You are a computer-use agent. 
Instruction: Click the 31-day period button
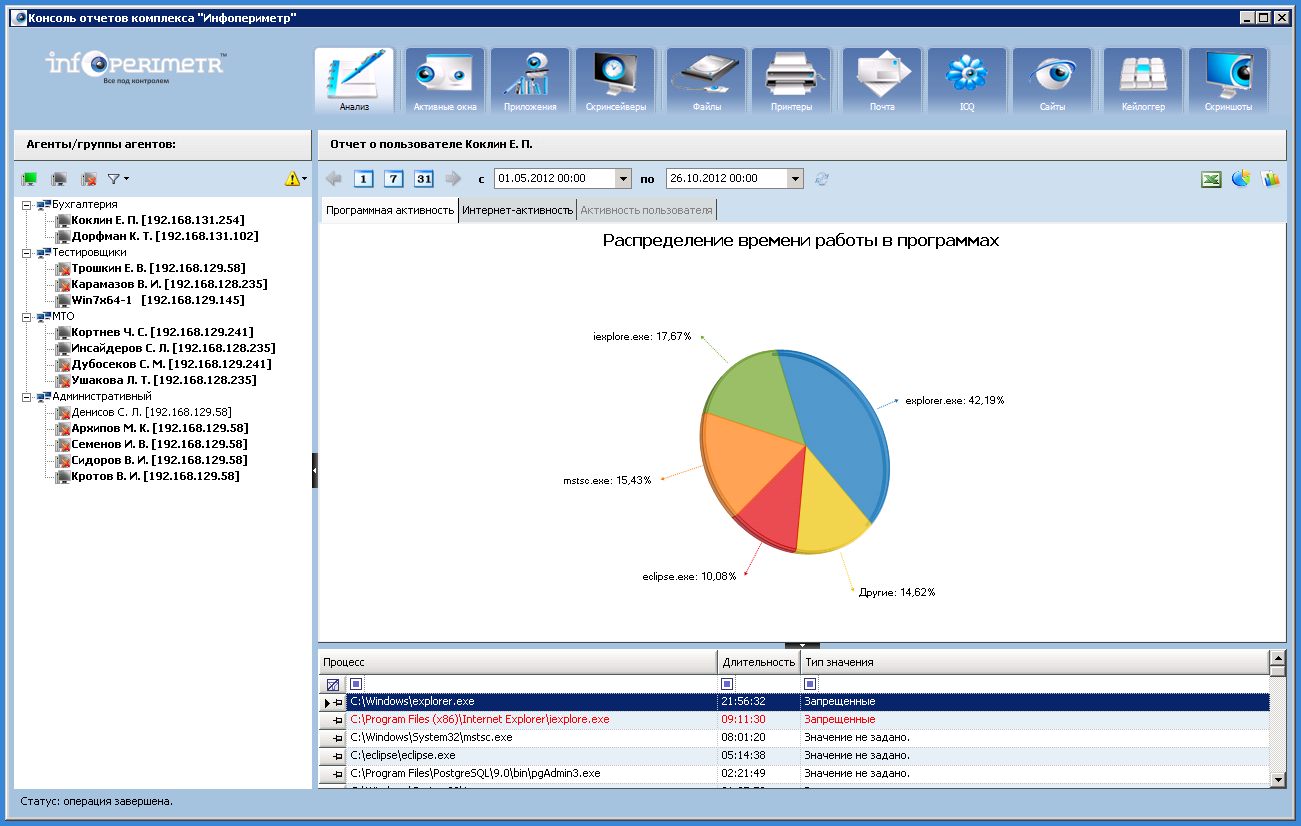[424, 179]
